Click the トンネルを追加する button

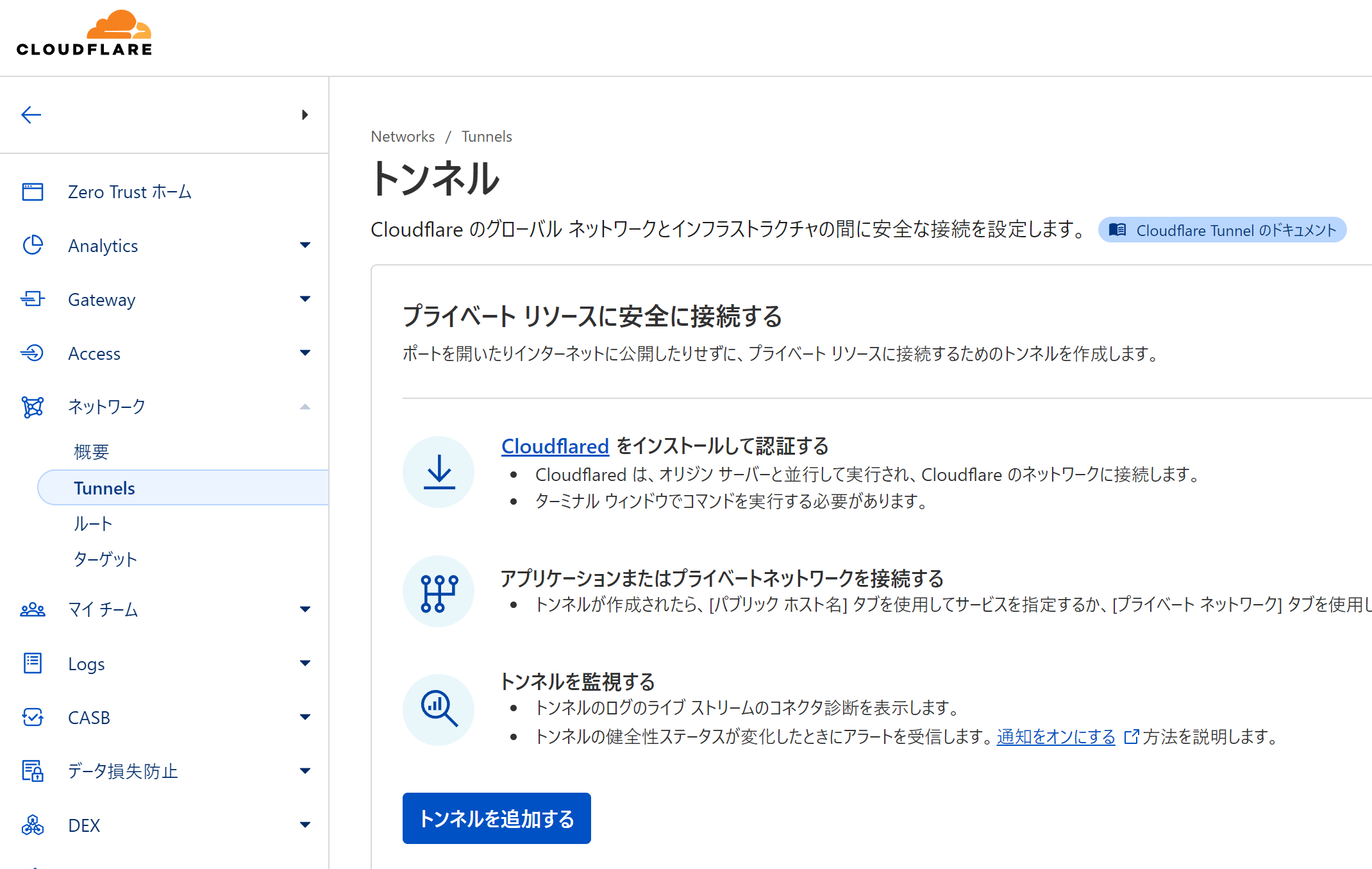tap(496, 818)
